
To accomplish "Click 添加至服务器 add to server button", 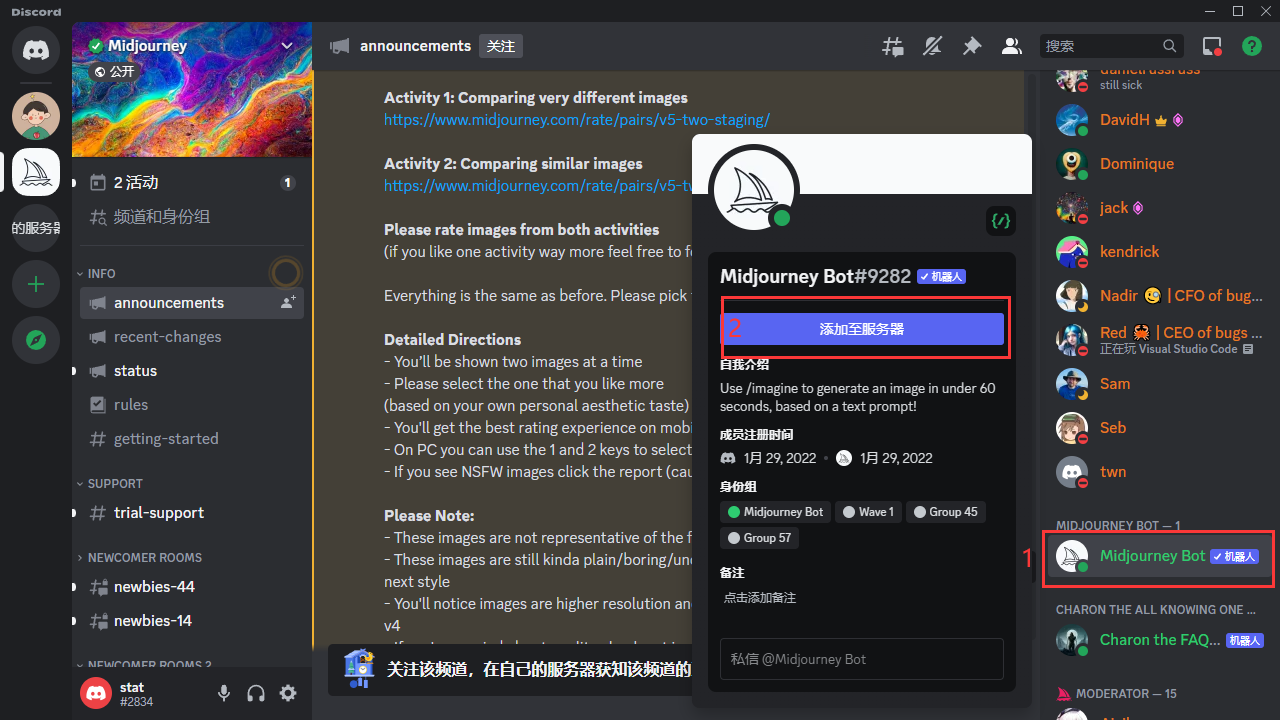I will point(862,328).
